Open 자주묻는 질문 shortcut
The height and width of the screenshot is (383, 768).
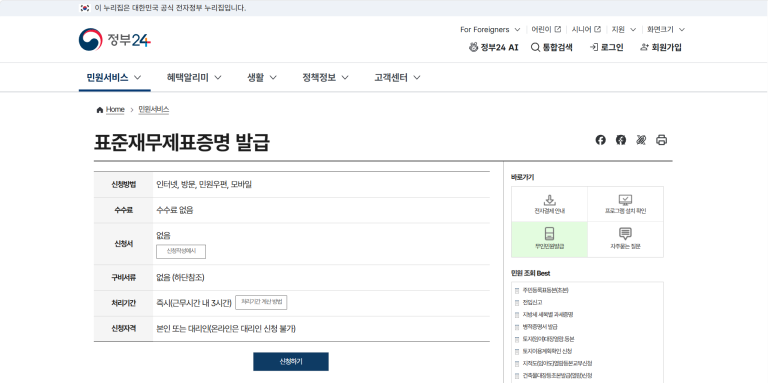(625, 239)
